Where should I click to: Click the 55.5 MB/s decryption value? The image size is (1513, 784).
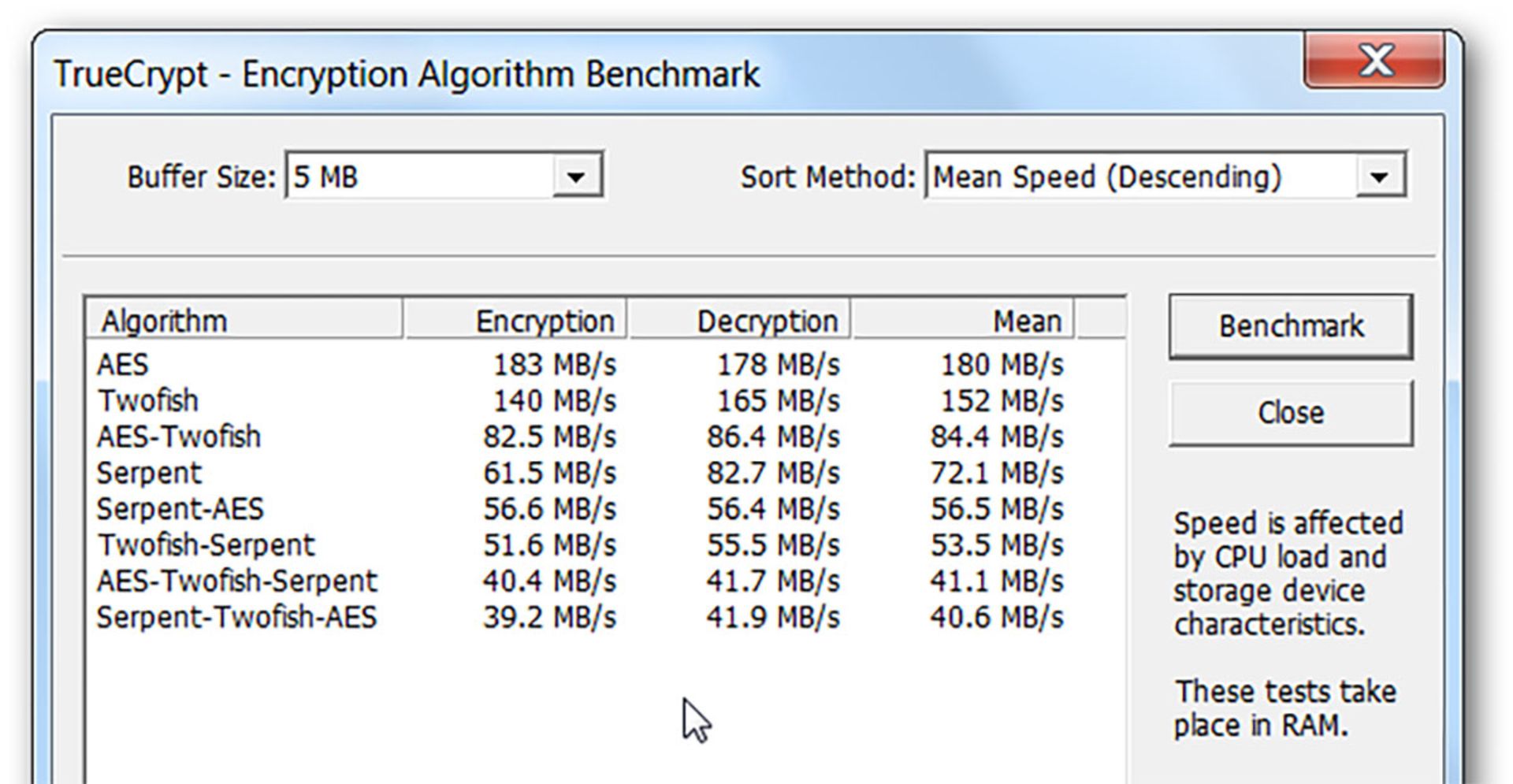[x=774, y=545]
